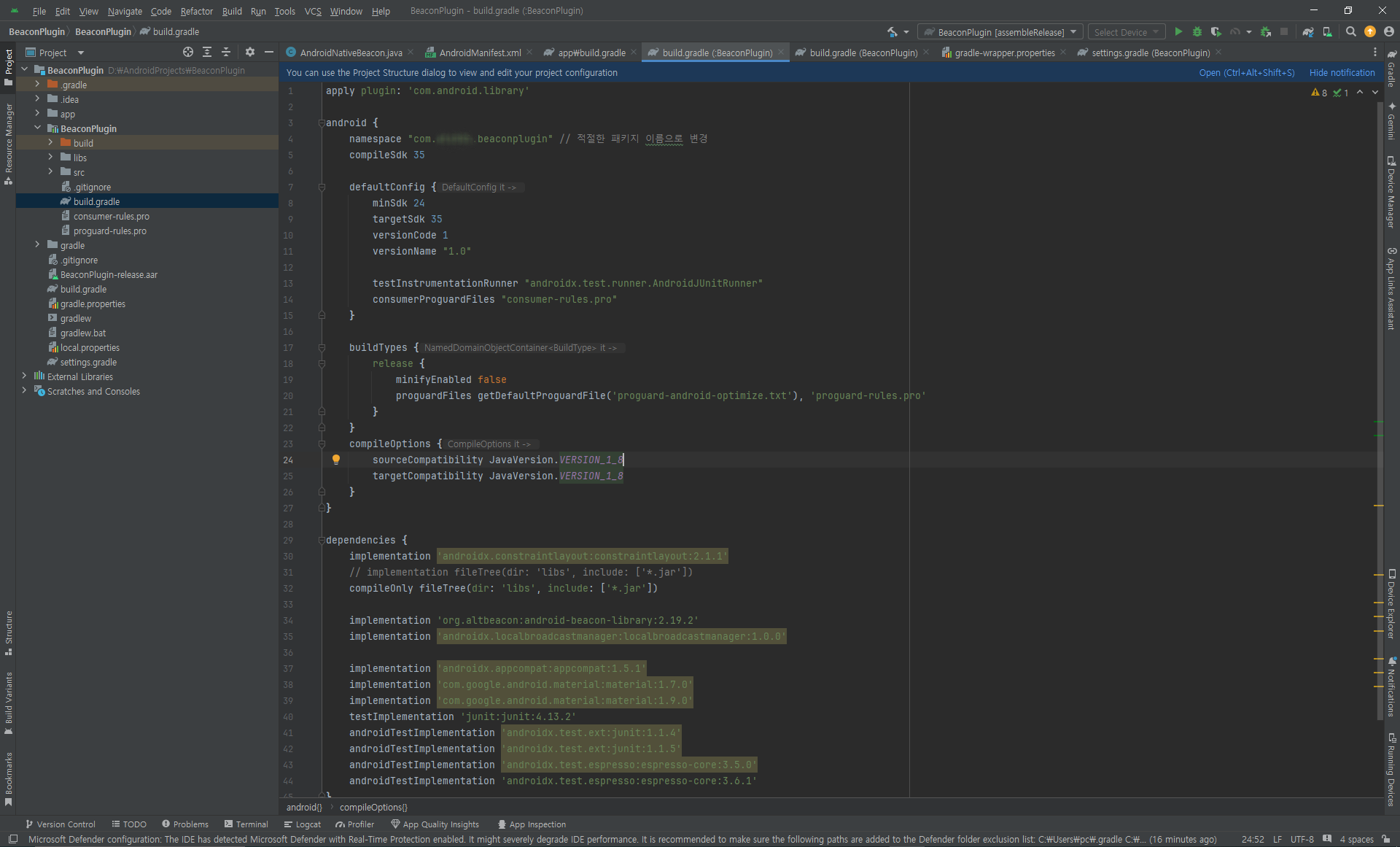Open Project Structure via Open link
Viewport: 1400px width, 847px height.
(1246, 72)
